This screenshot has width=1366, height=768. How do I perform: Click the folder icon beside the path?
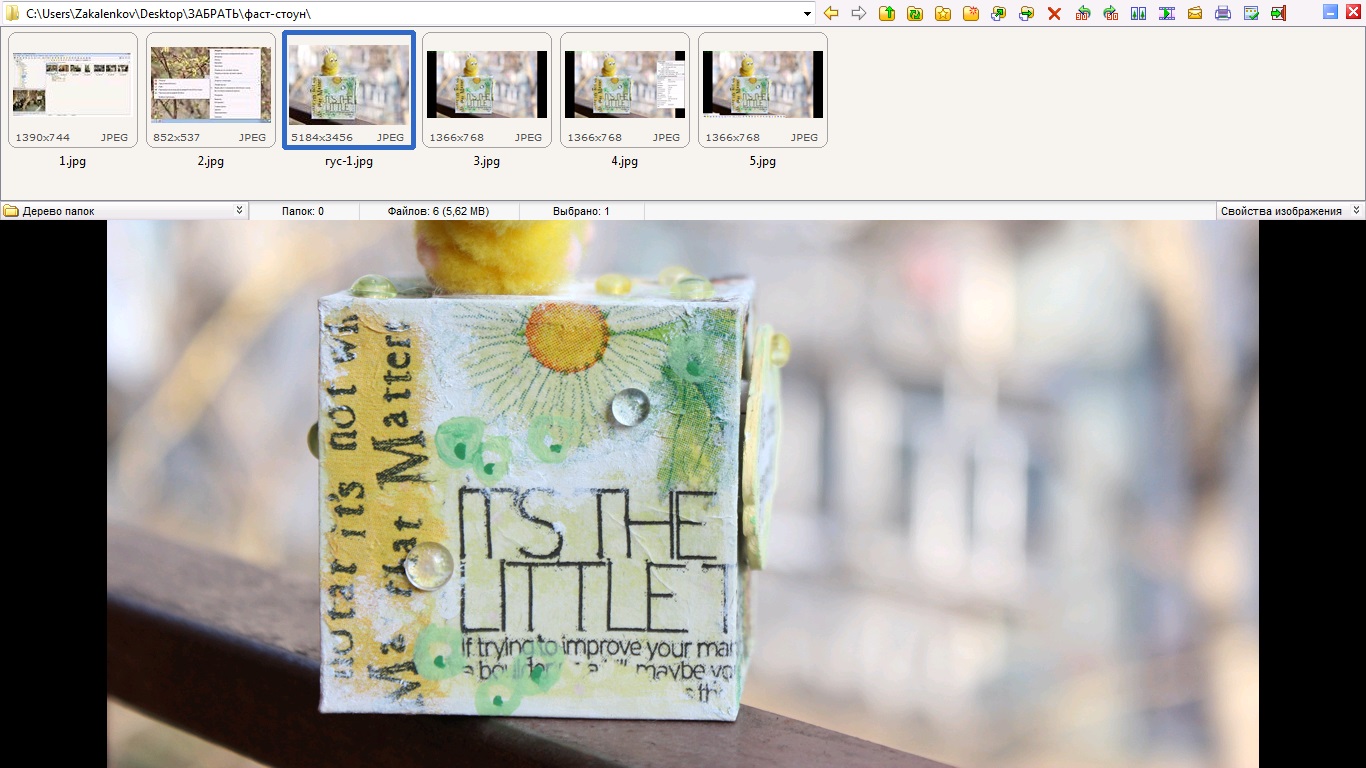(13, 13)
